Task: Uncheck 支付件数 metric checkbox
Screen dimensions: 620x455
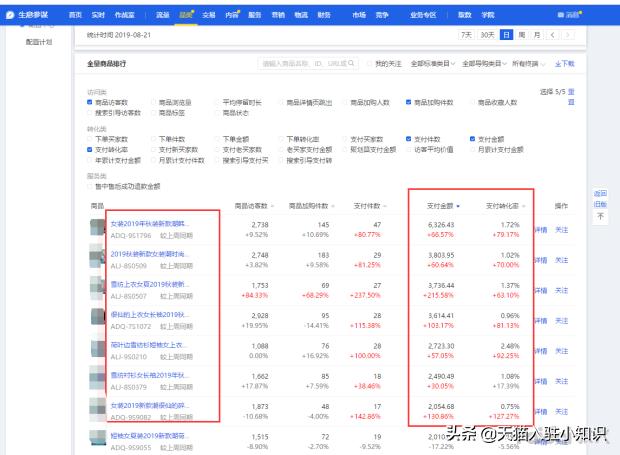Action: coord(408,139)
